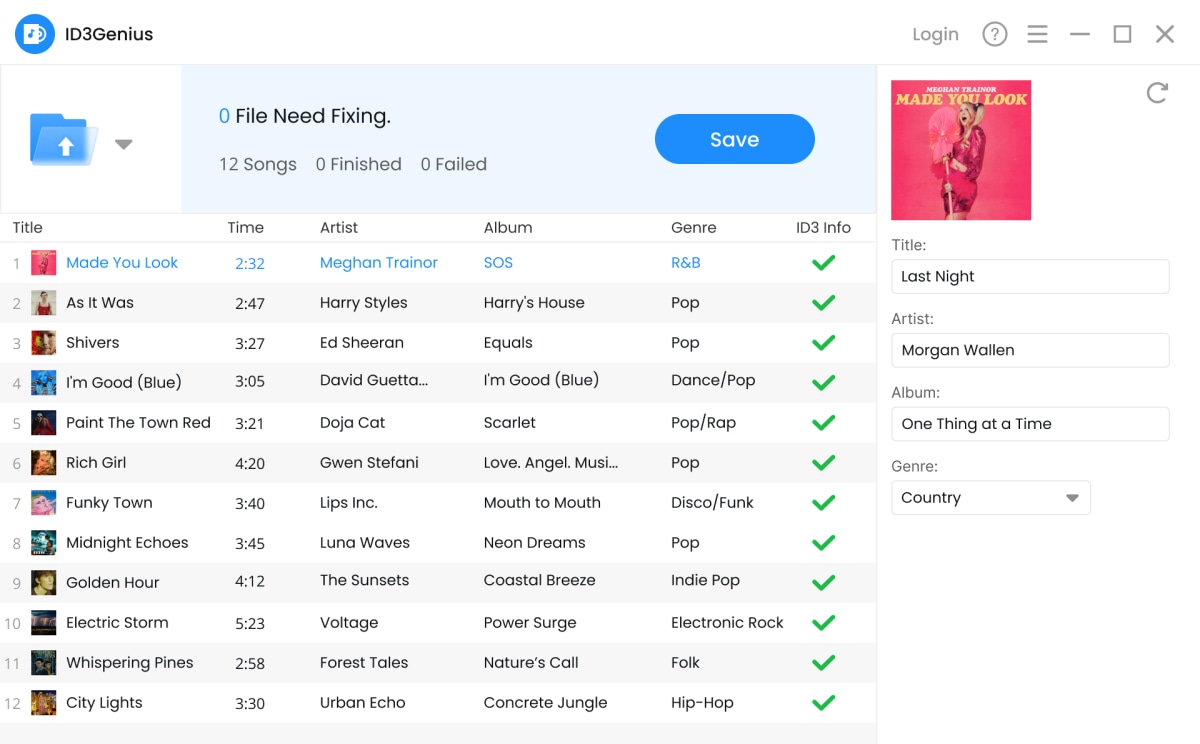Click the Title field containing Last Night
The width and height of the screenshot is (1200, 744).
click(1030, 277)
